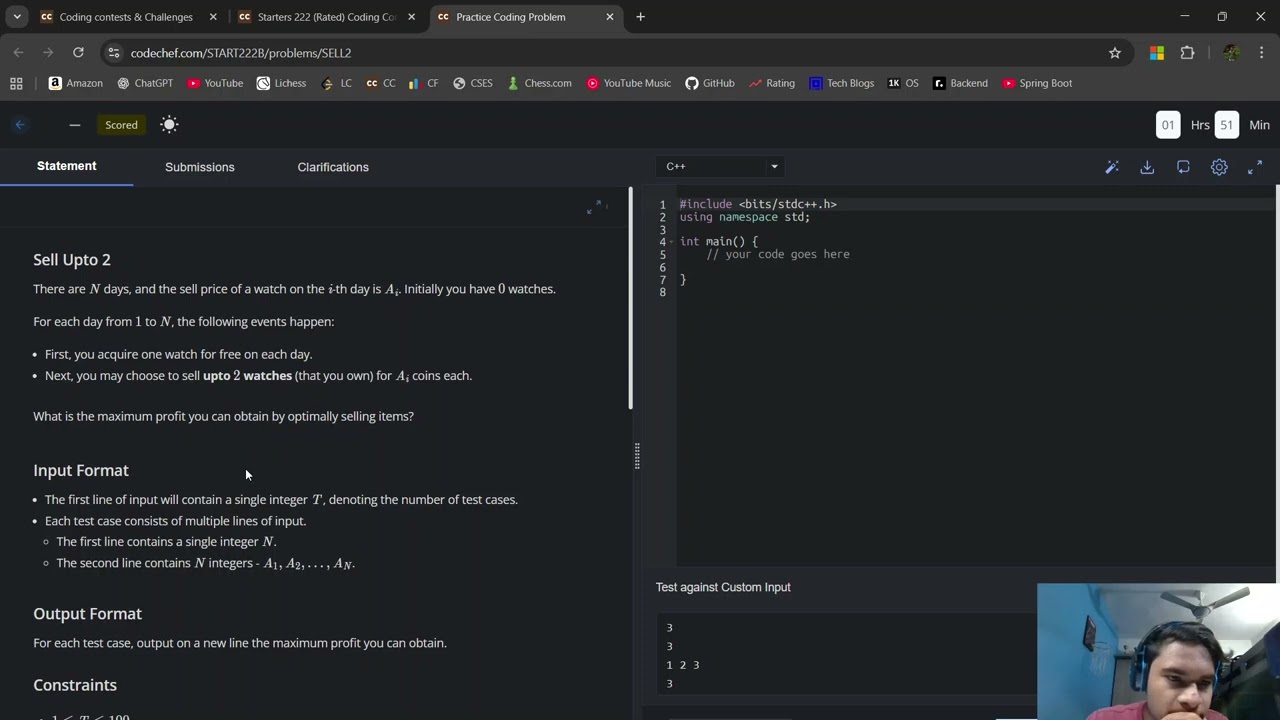This screenshot has width=1280, height=720.
Task: Open the Clarifications tab
Action: point(333,167)
